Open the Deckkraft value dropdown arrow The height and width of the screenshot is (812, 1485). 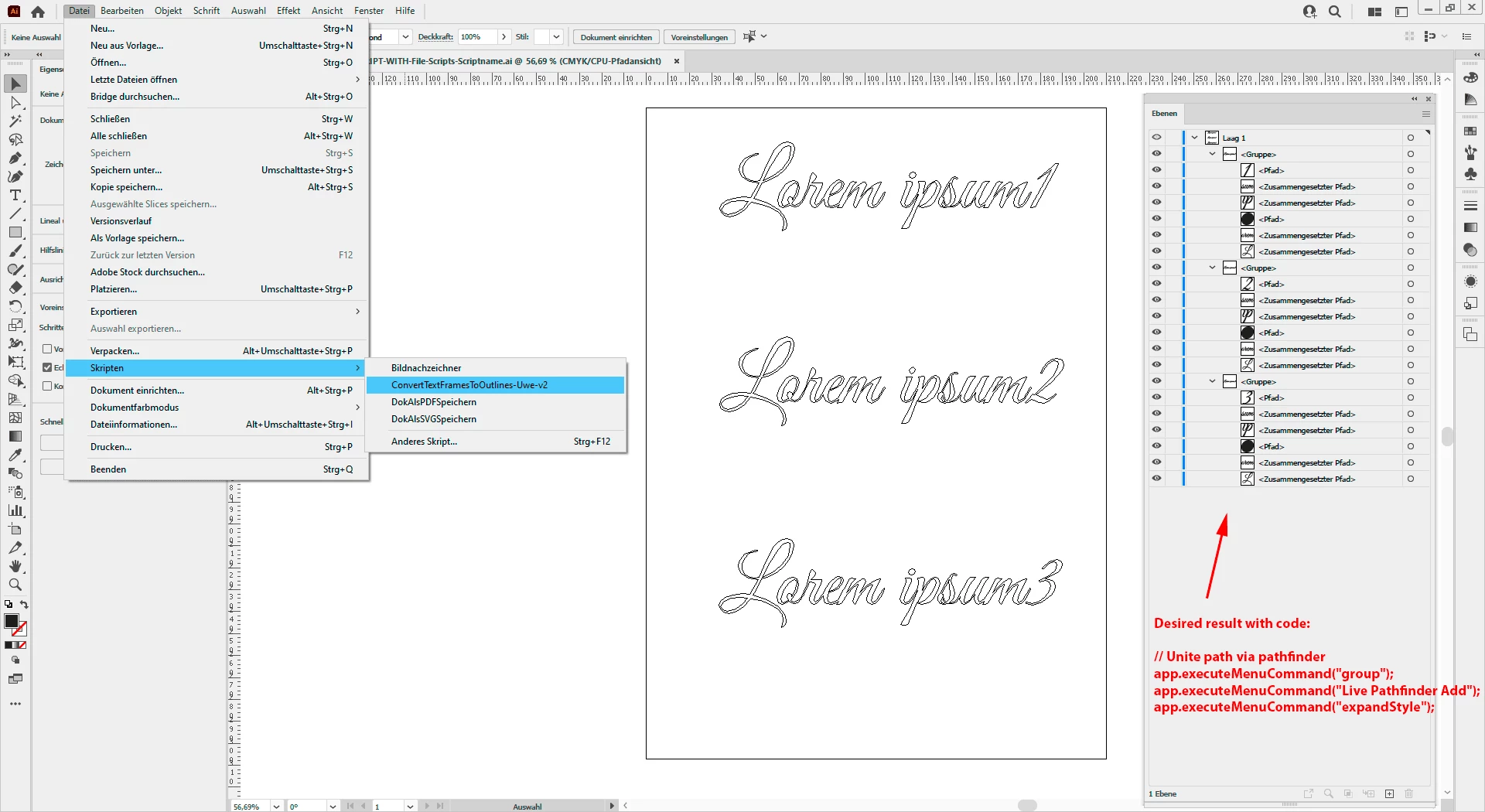[504, 37]
